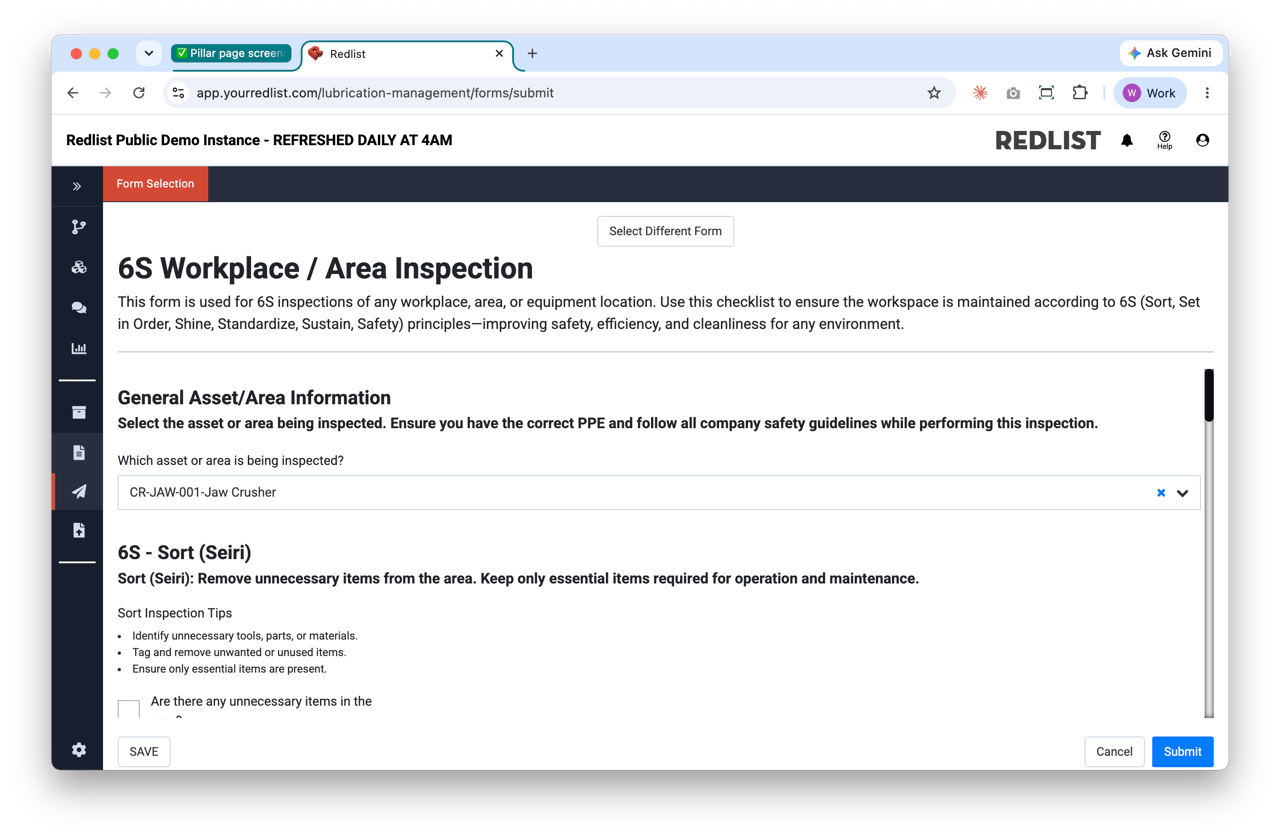The width and height of the screenshot is (1280, 838).
Task: Click Ask Gemini button
Action: pos(1170,53)
